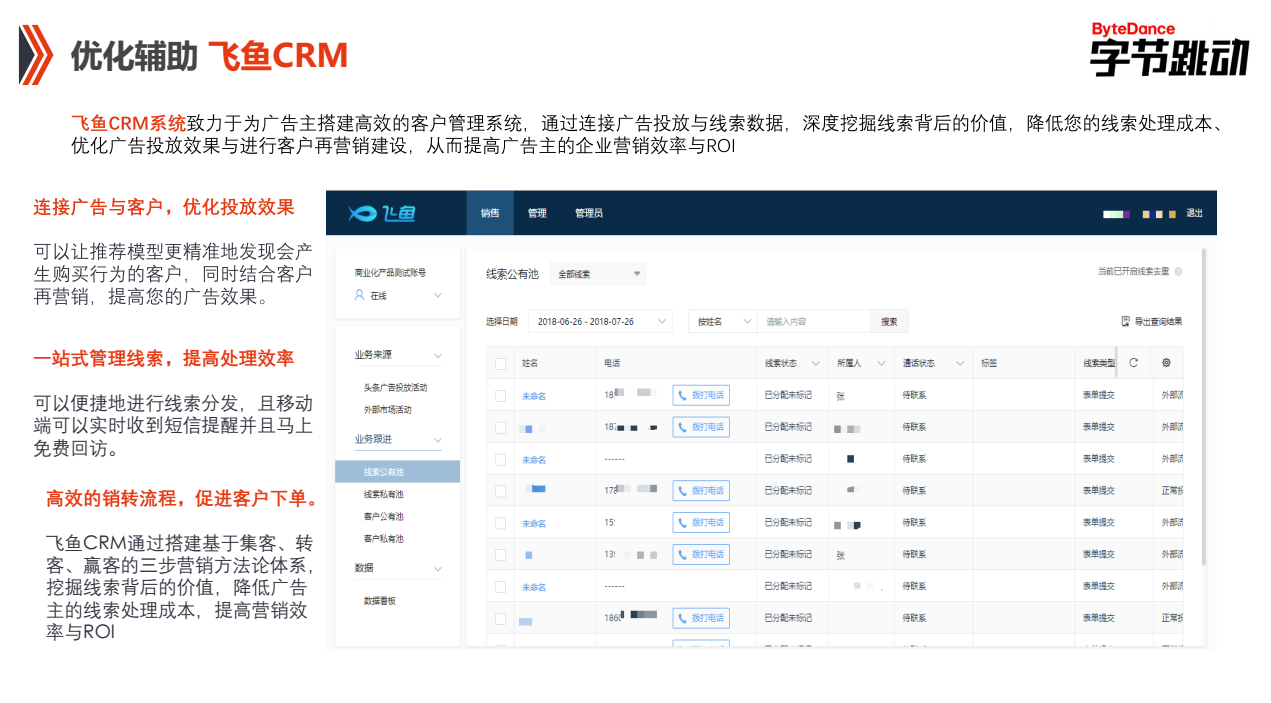Click the phone icon on the first 拨打电话 button

pos(683,395)
